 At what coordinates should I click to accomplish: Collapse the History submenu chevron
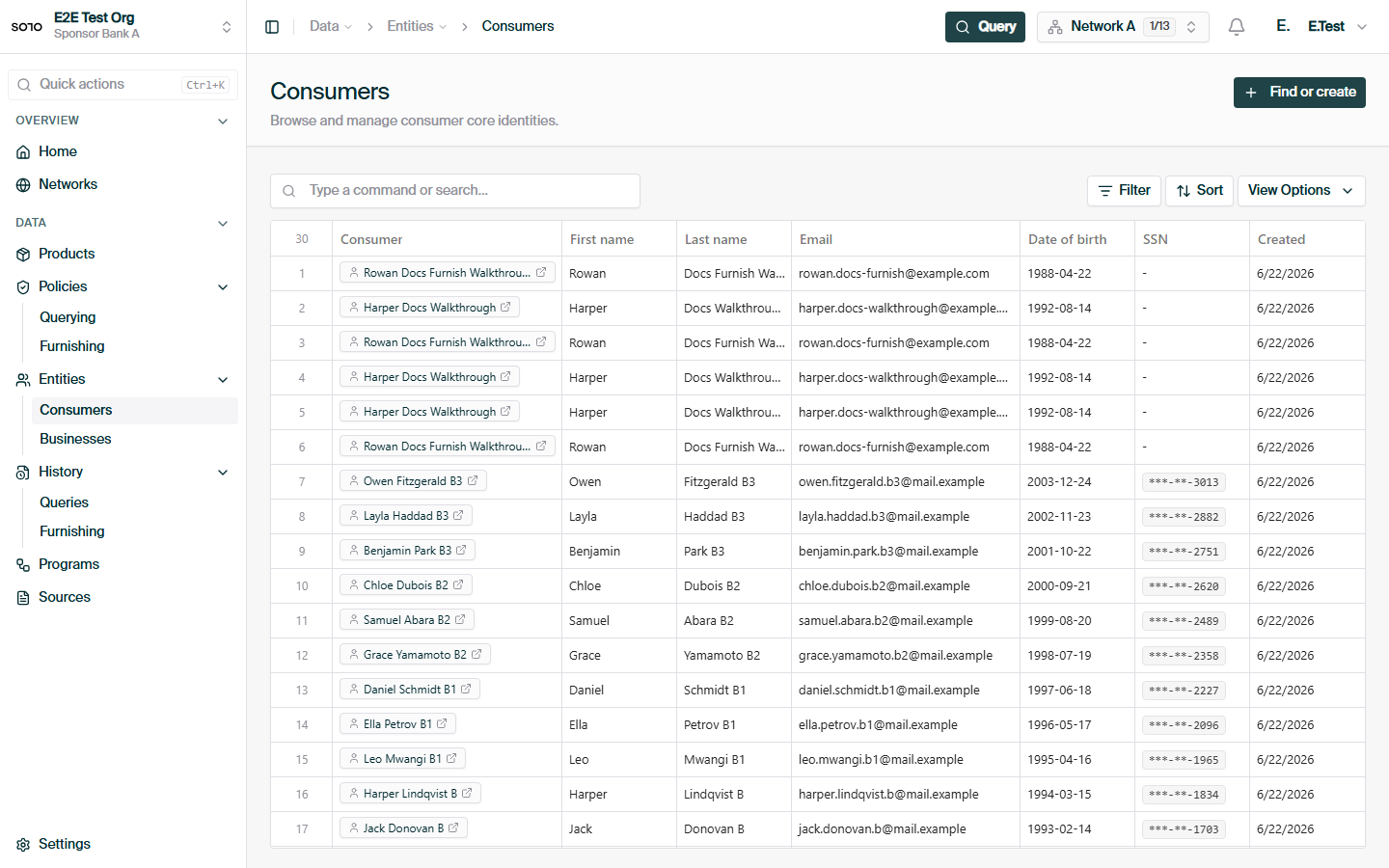coord(223,473)
